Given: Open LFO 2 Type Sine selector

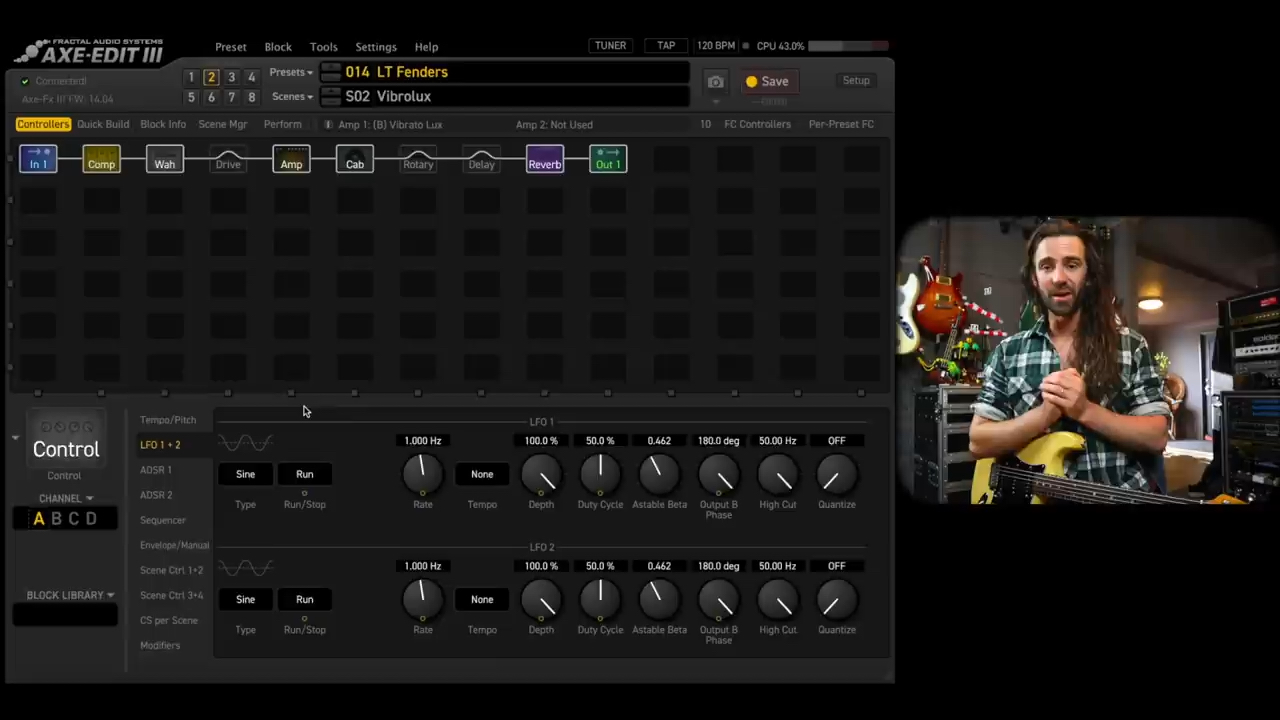Looking at the screenshot, I should [x=245, y=599].
